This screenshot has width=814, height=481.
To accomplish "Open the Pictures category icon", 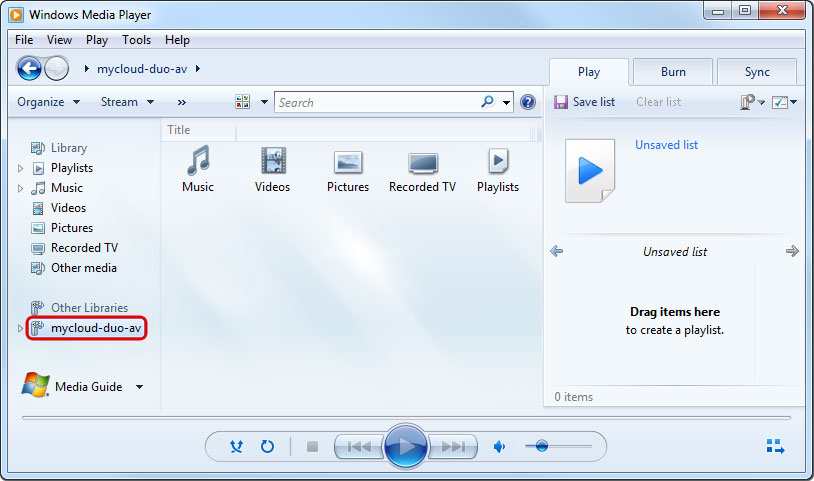I will point(348,162).
